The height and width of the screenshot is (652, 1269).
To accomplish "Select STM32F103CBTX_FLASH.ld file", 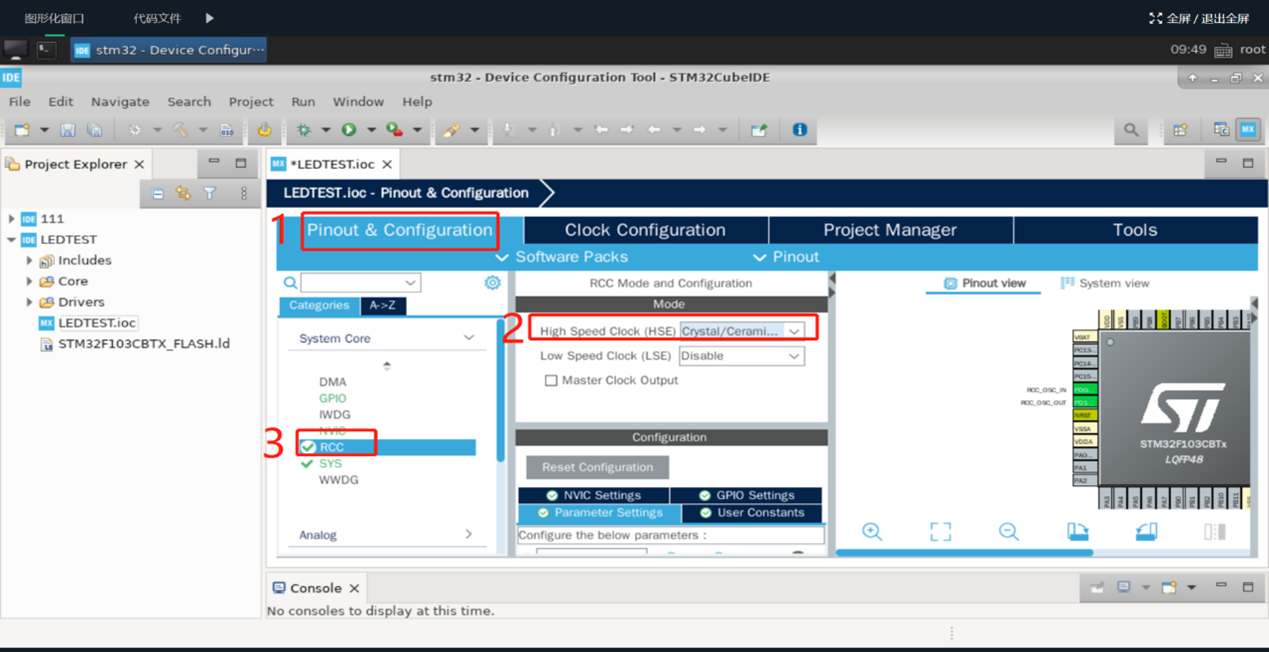I will click(144, 344).
